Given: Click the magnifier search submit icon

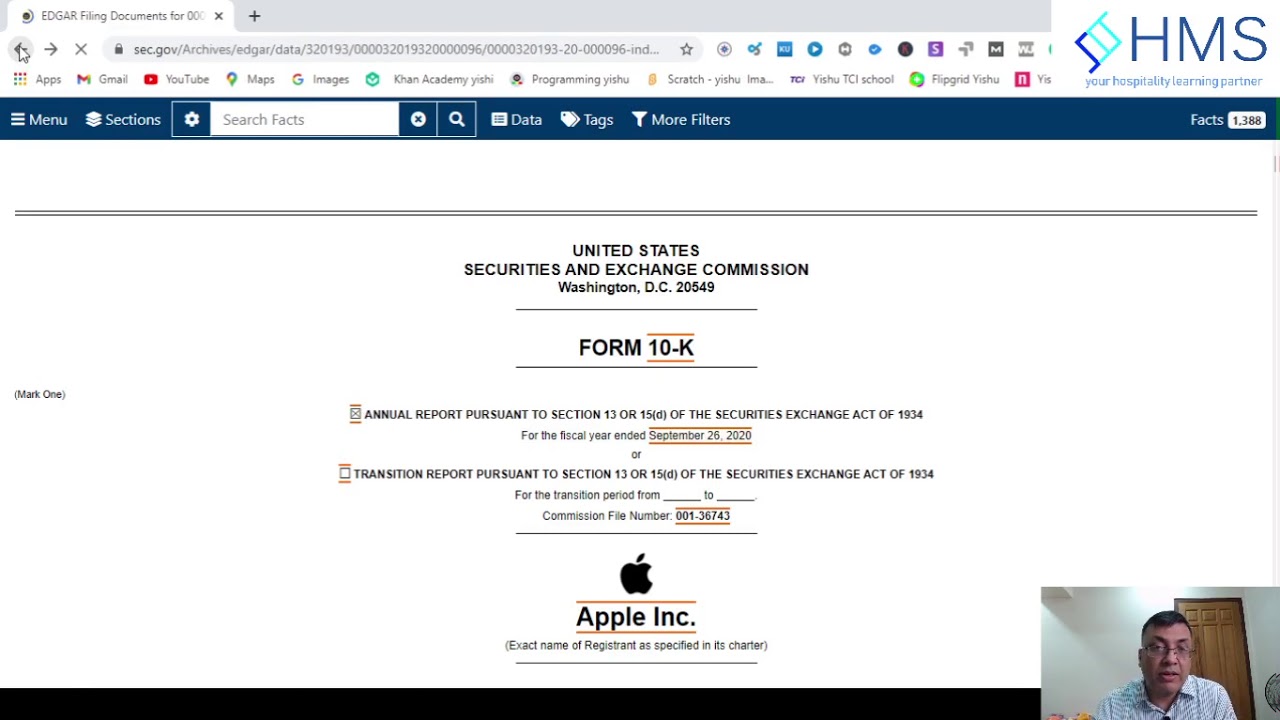Looking at the screenshot, I should (457, 120).
